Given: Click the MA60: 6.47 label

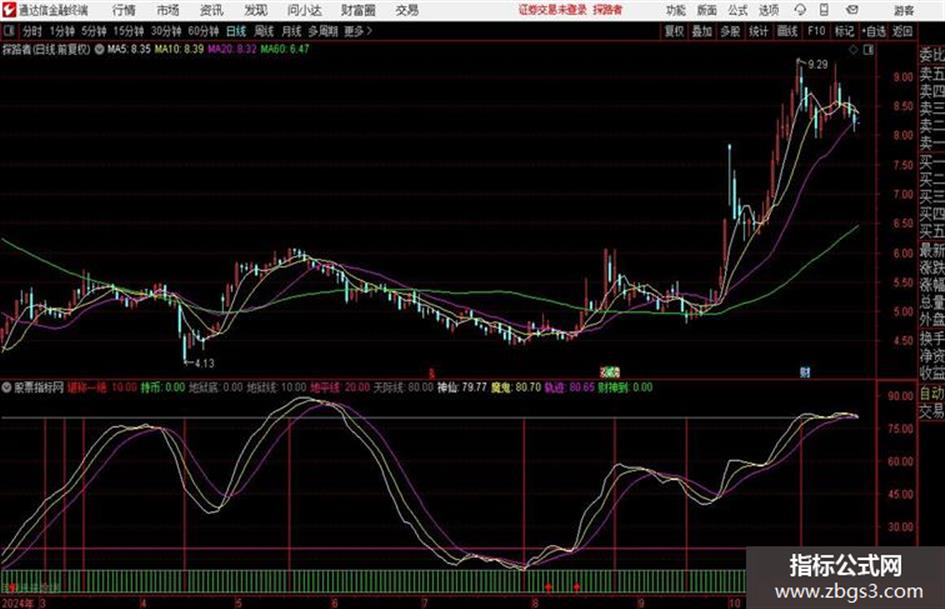Looking at the screenshot, I should click(285, 49).
